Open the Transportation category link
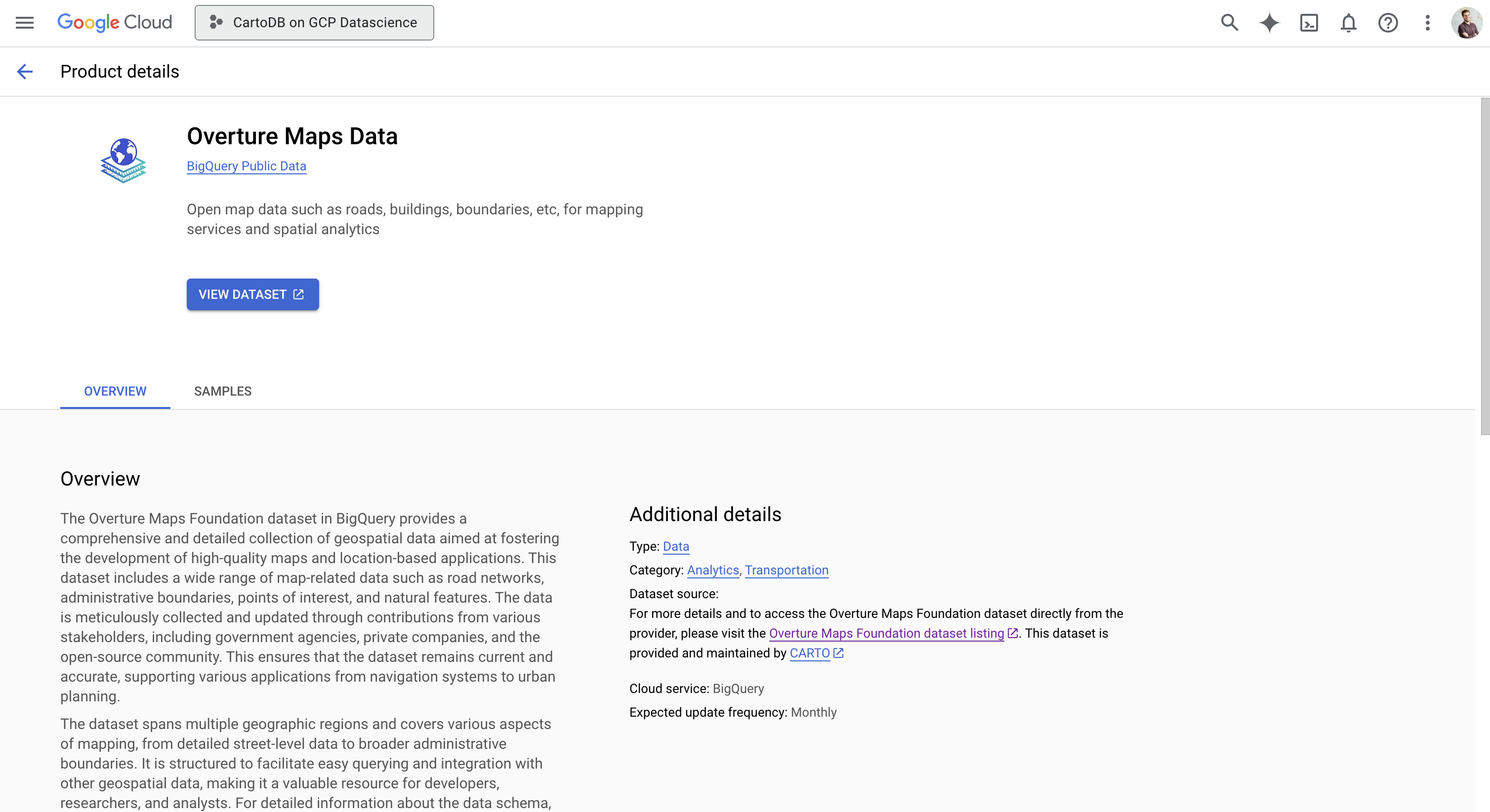Viewport: 1490px width, 812px height. 786,569
